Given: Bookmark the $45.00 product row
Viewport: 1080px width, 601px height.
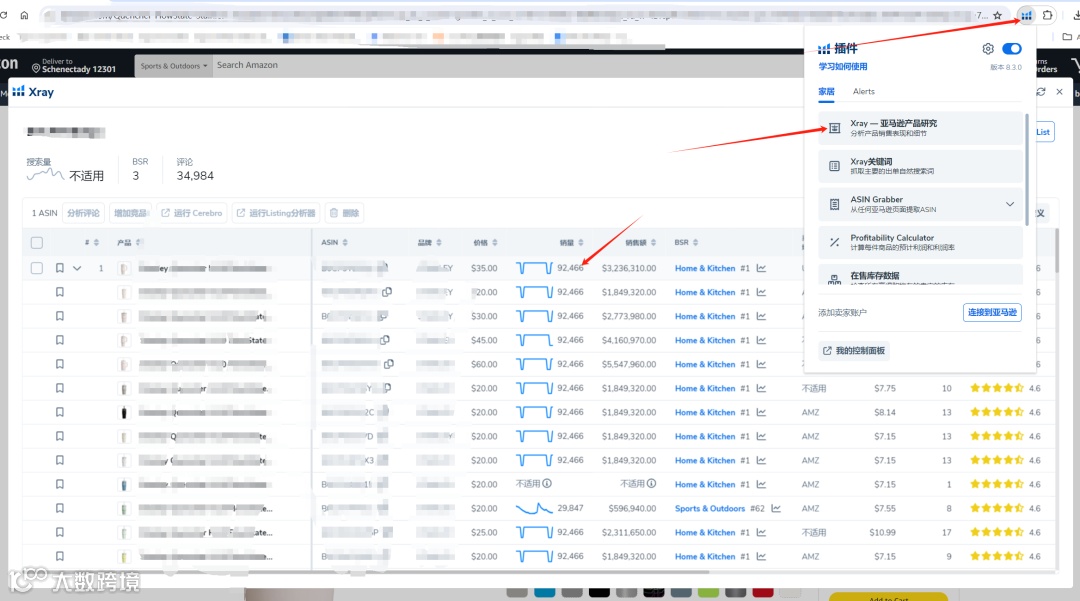Looking at the screenshot, I should (x=60, y=340).
